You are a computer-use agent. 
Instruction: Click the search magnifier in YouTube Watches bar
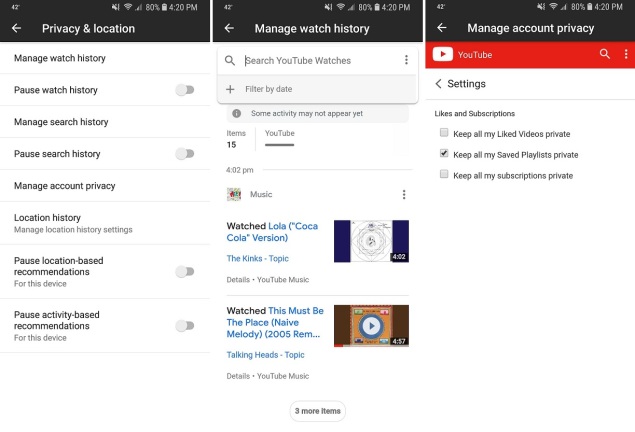click(x=230, y=61)
